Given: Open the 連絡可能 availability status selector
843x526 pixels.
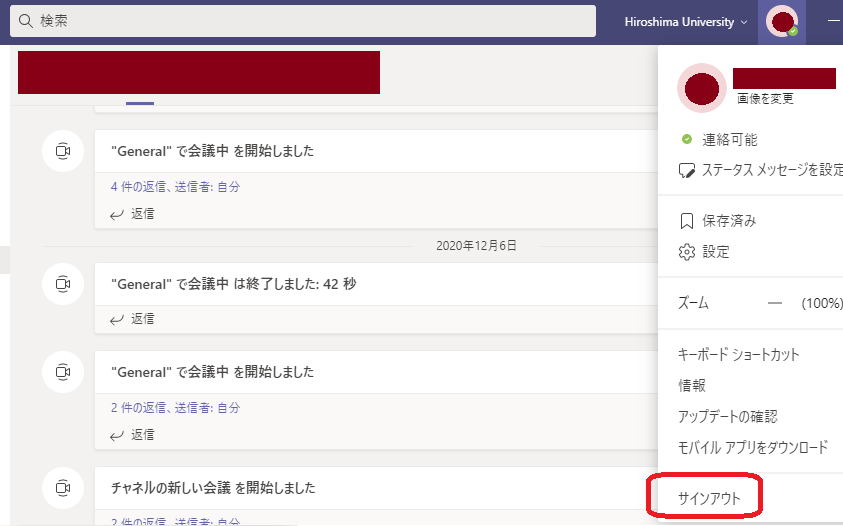Looking at the screenshot, I should click(728, 139).
